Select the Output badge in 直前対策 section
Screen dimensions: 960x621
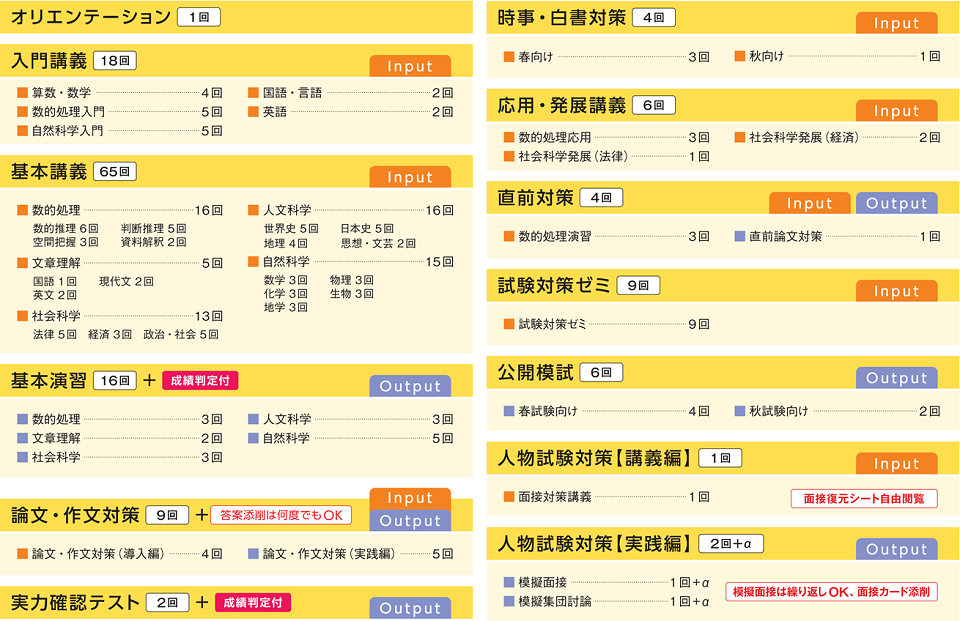click(x=896, y=203)
